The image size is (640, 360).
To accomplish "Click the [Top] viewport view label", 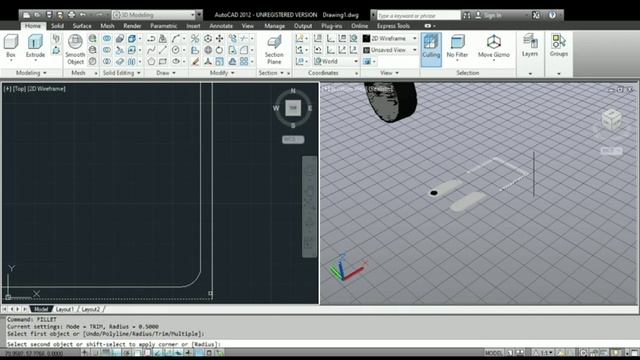I will (19, 88).
